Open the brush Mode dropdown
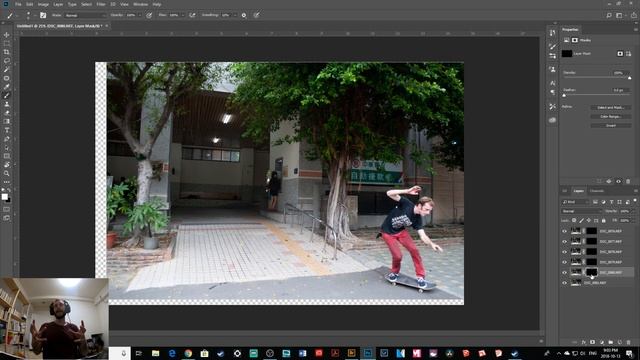This screenshot has width=640, height=360. [85, 15]
